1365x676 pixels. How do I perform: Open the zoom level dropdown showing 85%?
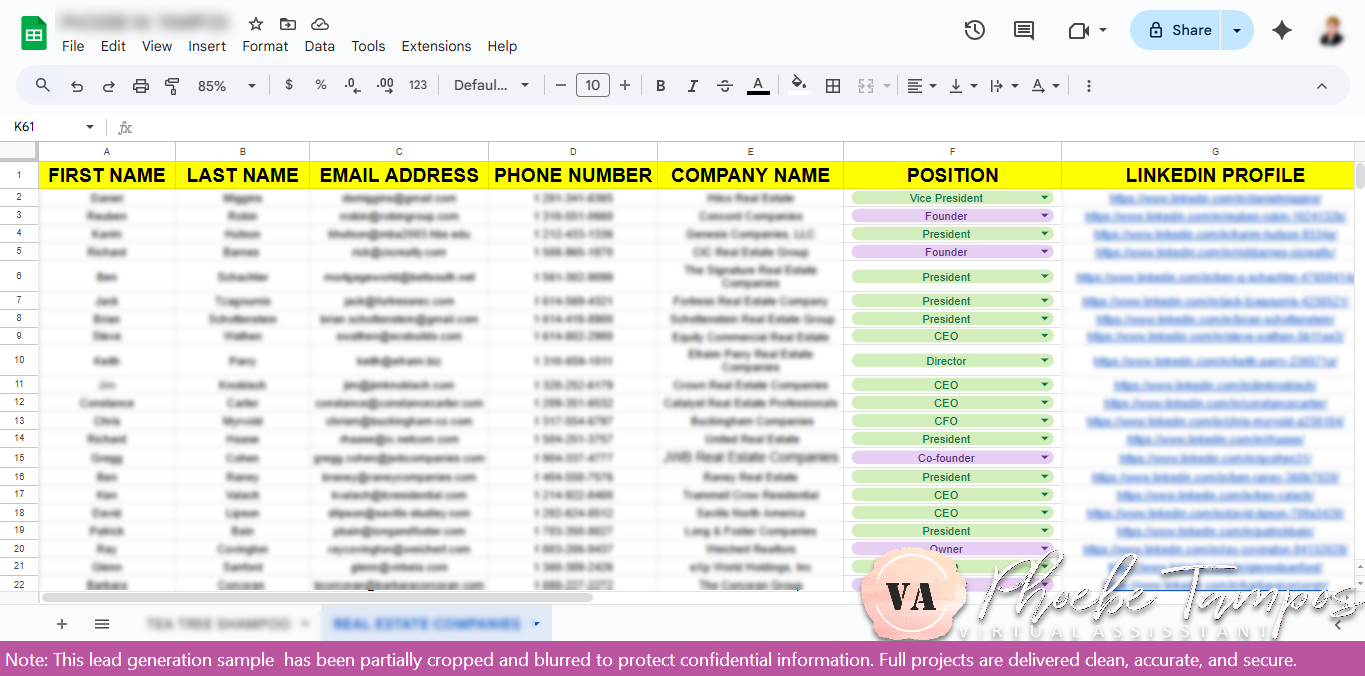click(x=222, y=85)
